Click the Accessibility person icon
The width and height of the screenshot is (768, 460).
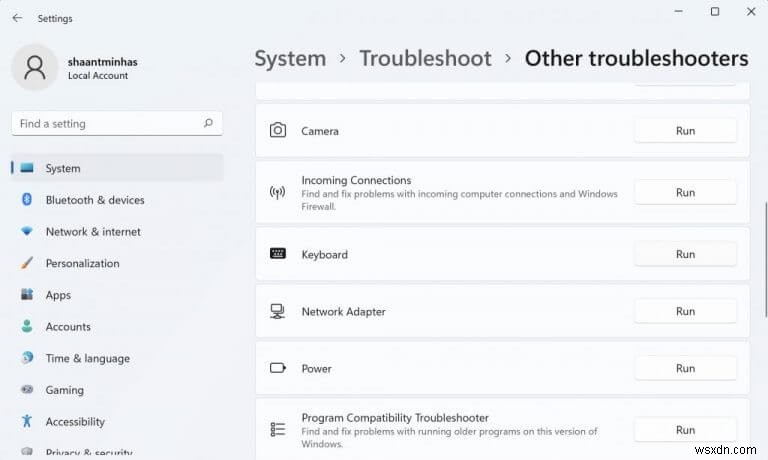[x=27, y=422]
